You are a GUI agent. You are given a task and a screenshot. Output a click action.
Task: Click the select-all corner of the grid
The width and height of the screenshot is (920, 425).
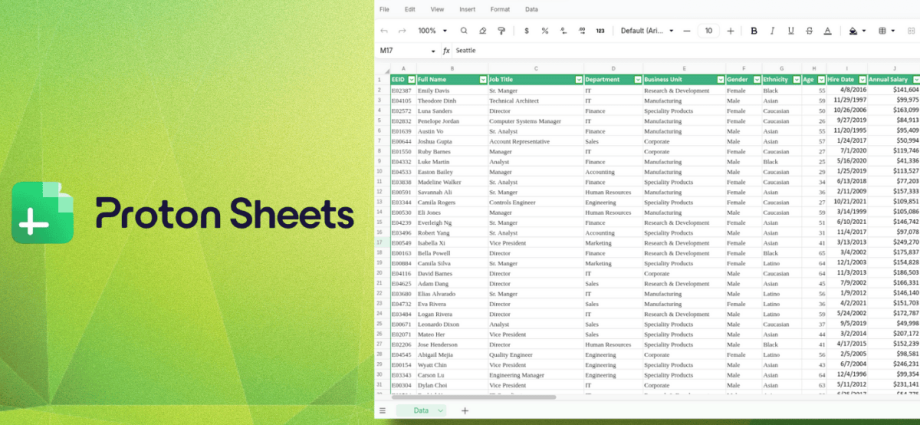click(x=386, y=69)
